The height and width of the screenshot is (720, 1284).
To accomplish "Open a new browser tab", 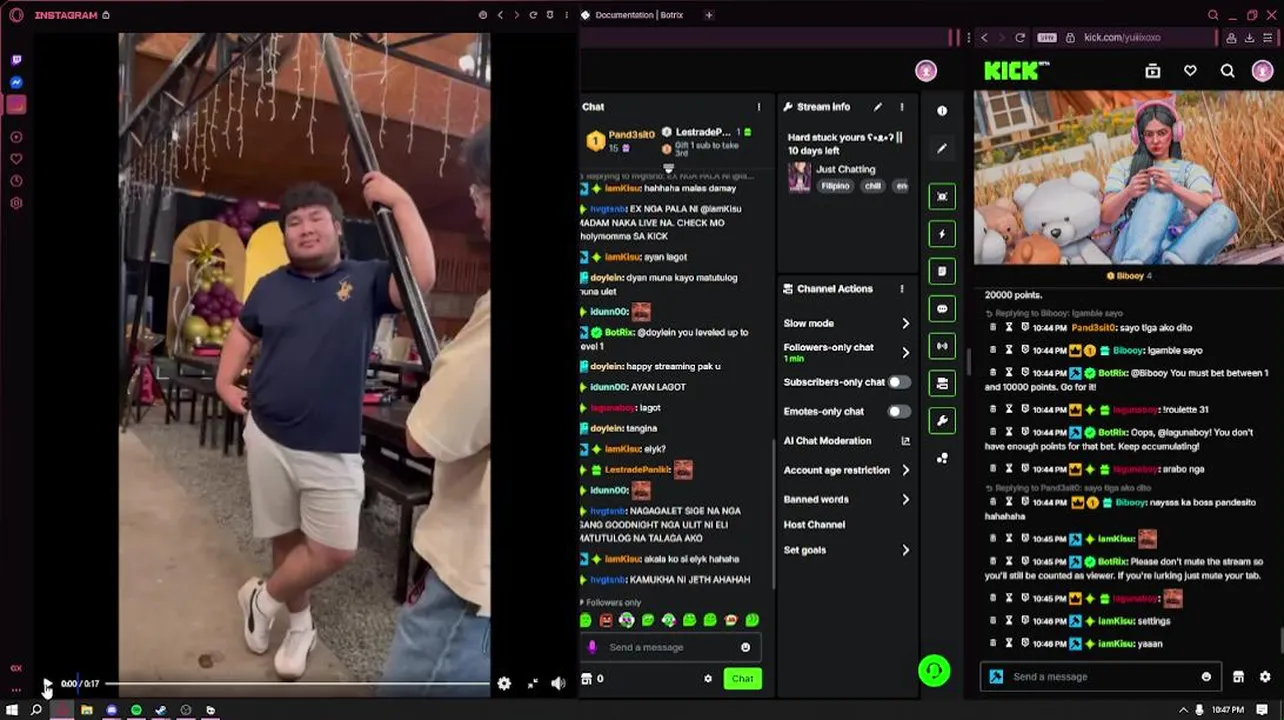I will tap(709, 15).
